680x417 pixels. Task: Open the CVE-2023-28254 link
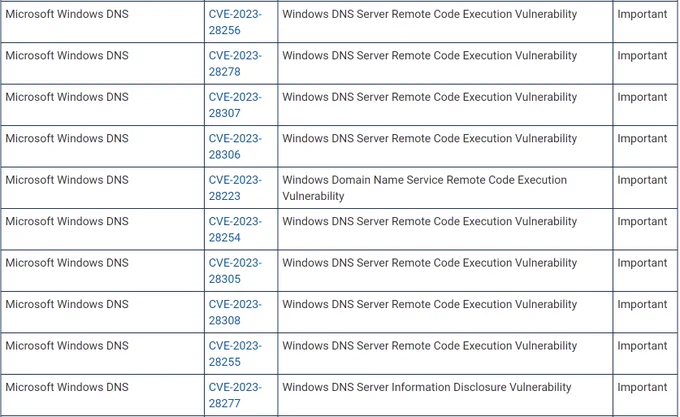pos(235,229)
